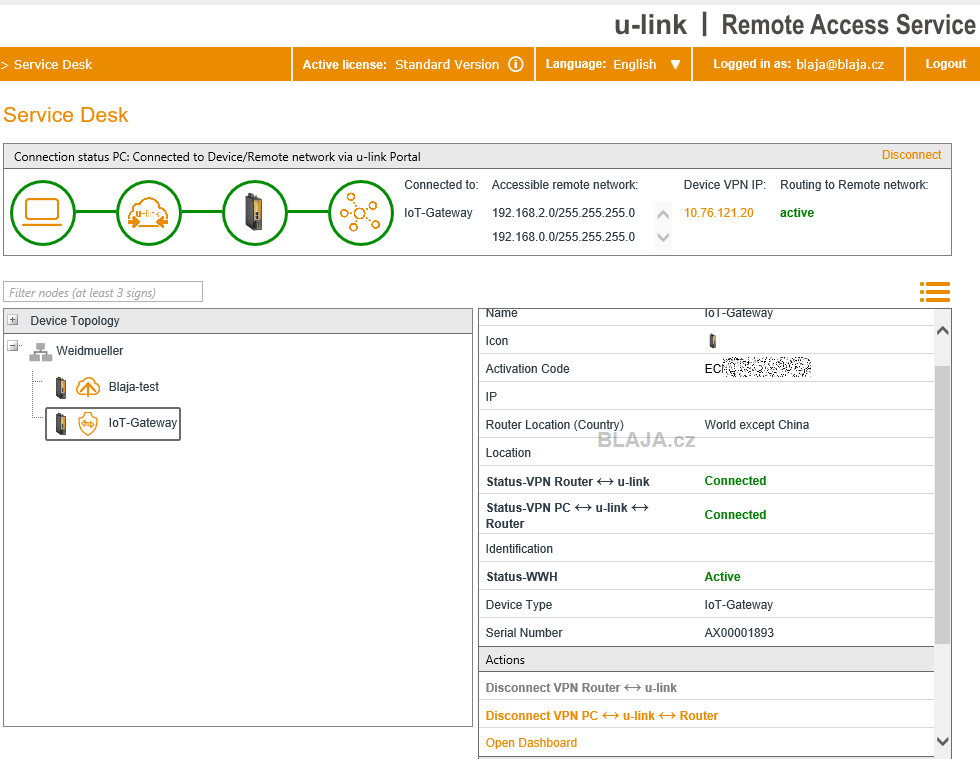Log out using the Logout button

(x=945, y=64)
